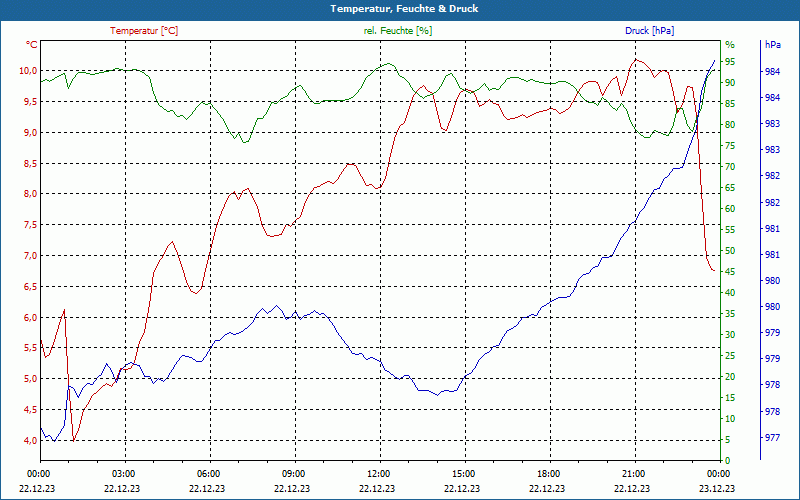Image resolution: width=800 pixels, height=500 pixels.
Task: Click the 15:00 time axis label
Action: pos(462,473)
